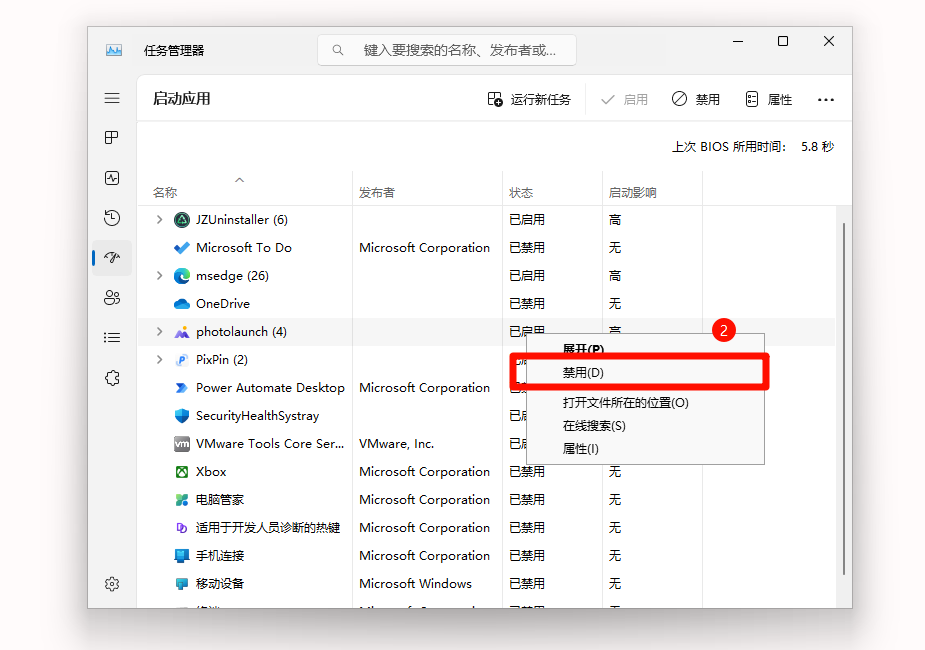Click the vertical list scrollbar

844,399
